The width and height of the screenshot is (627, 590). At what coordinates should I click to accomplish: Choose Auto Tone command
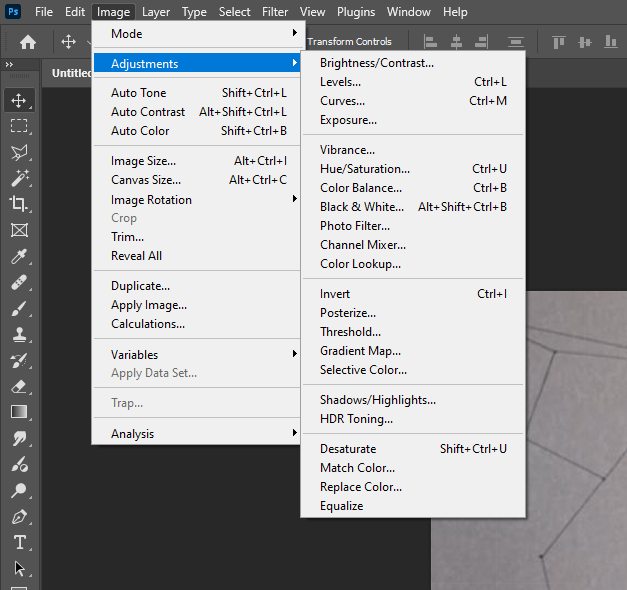[x=198, y=92]
